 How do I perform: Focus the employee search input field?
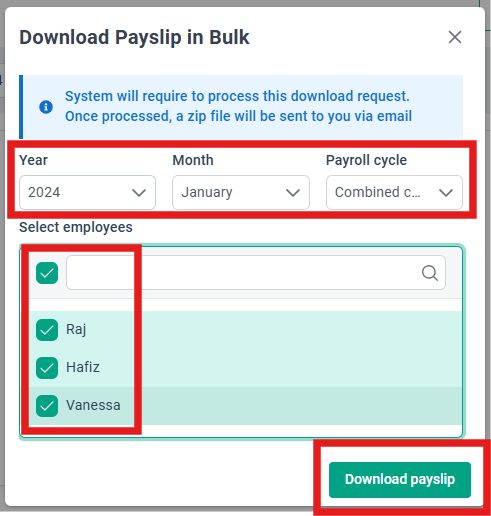(256, 273)
